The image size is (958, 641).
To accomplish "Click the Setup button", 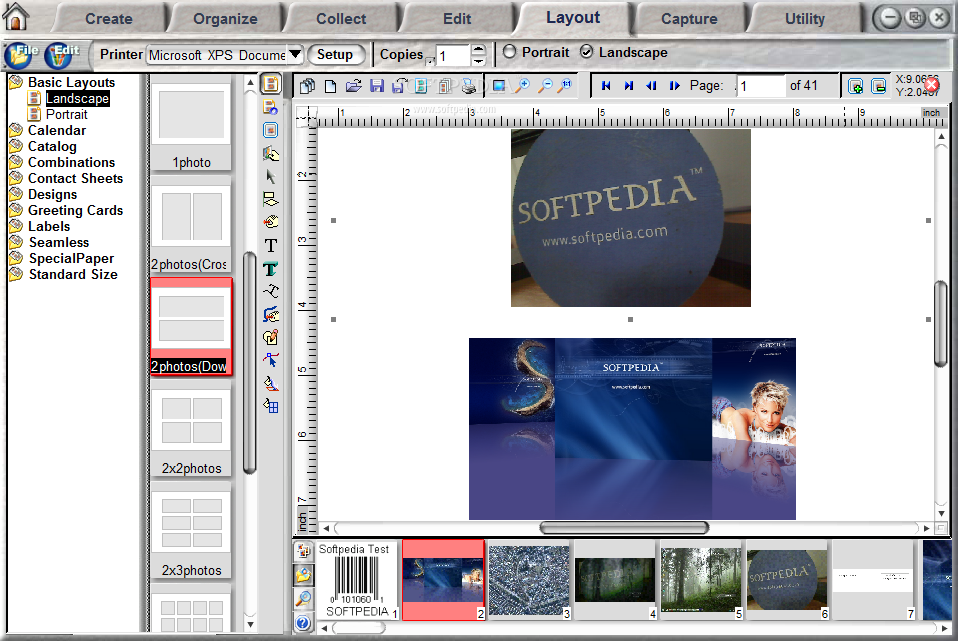I will (x=335, y=55).
